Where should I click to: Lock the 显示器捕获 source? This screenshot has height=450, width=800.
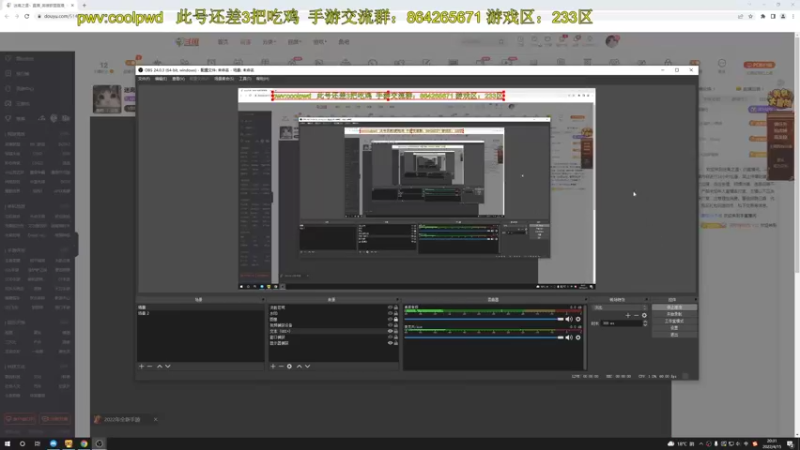396,343
